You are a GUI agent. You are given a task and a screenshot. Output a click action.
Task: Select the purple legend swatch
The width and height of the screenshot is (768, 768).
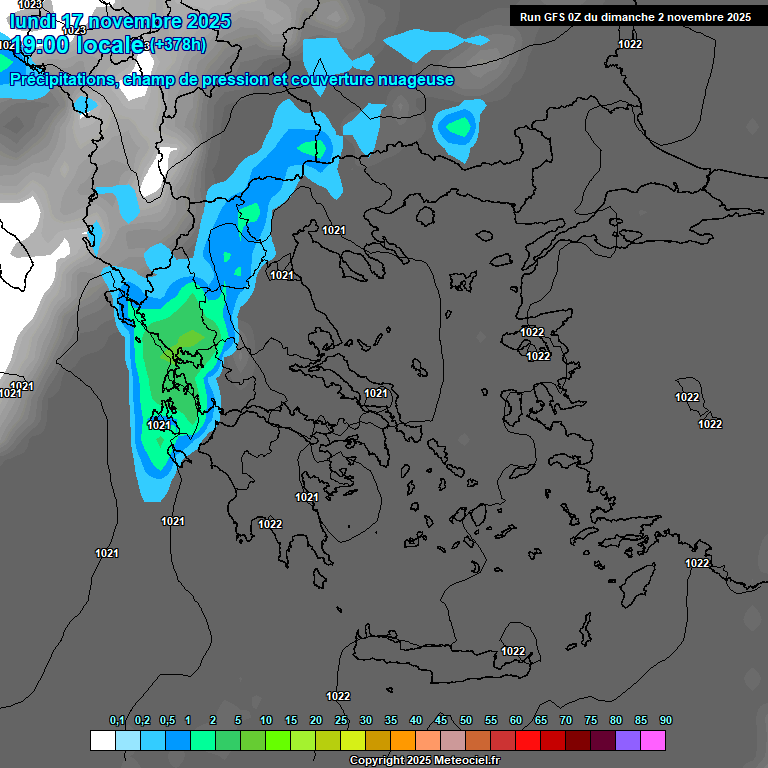point(628,741)
